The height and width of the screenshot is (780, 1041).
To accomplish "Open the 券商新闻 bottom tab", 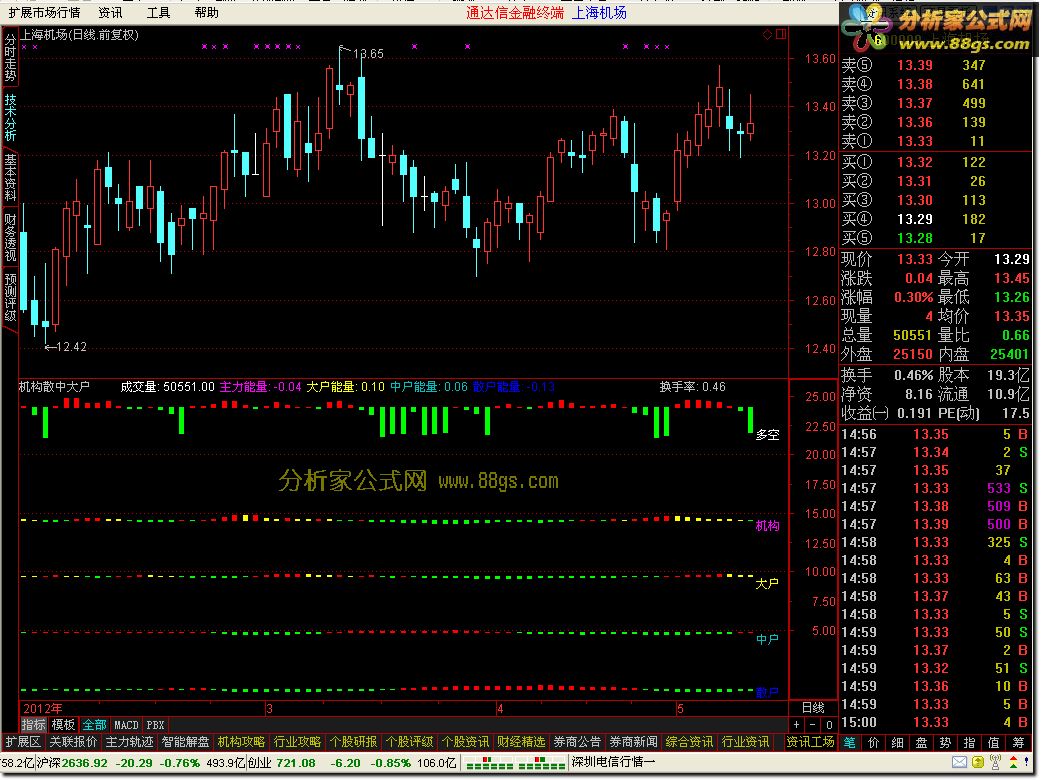I will point(633,742).
